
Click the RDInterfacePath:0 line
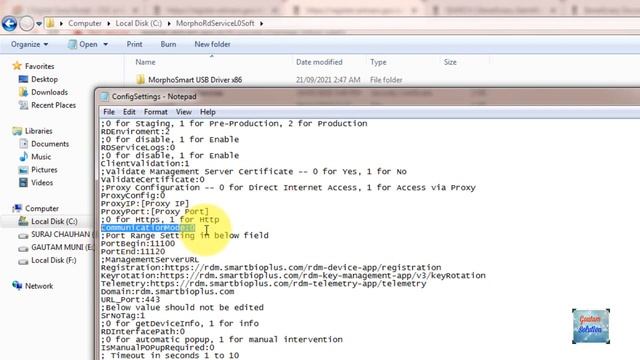pos(143,331)
